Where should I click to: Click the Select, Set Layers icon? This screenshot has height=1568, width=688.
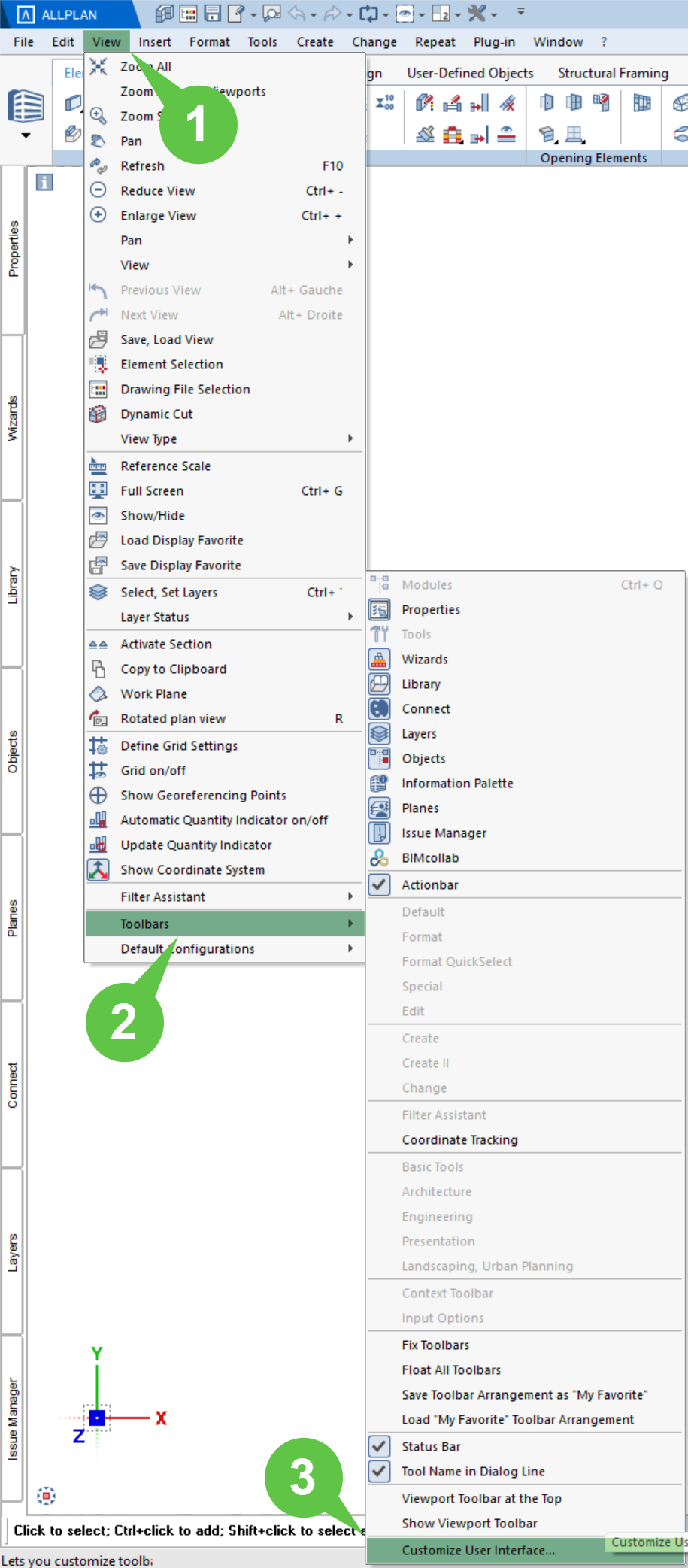99,592
